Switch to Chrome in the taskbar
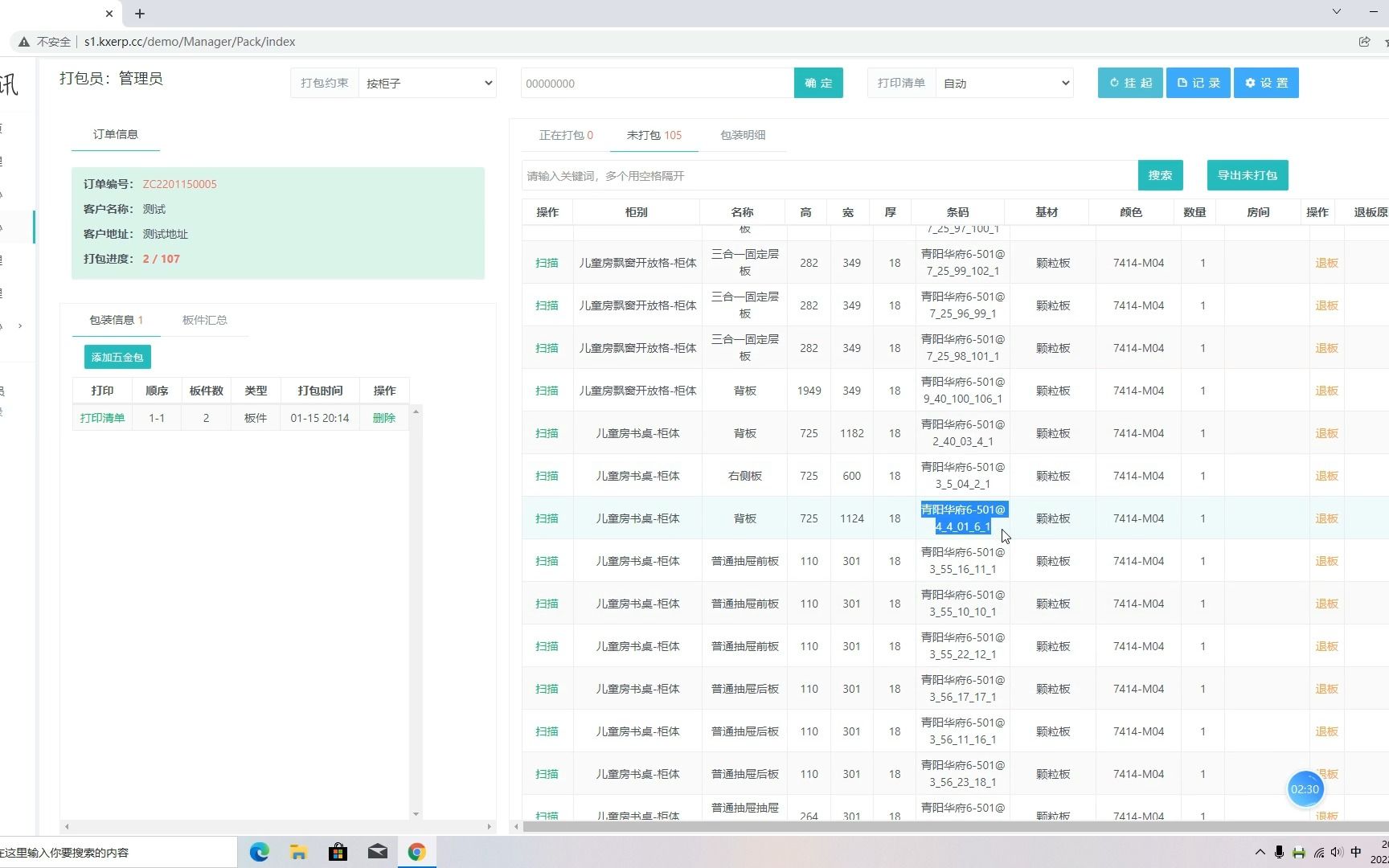The image size is (1389, 868). pyautogui.click(x=416, y=852)
